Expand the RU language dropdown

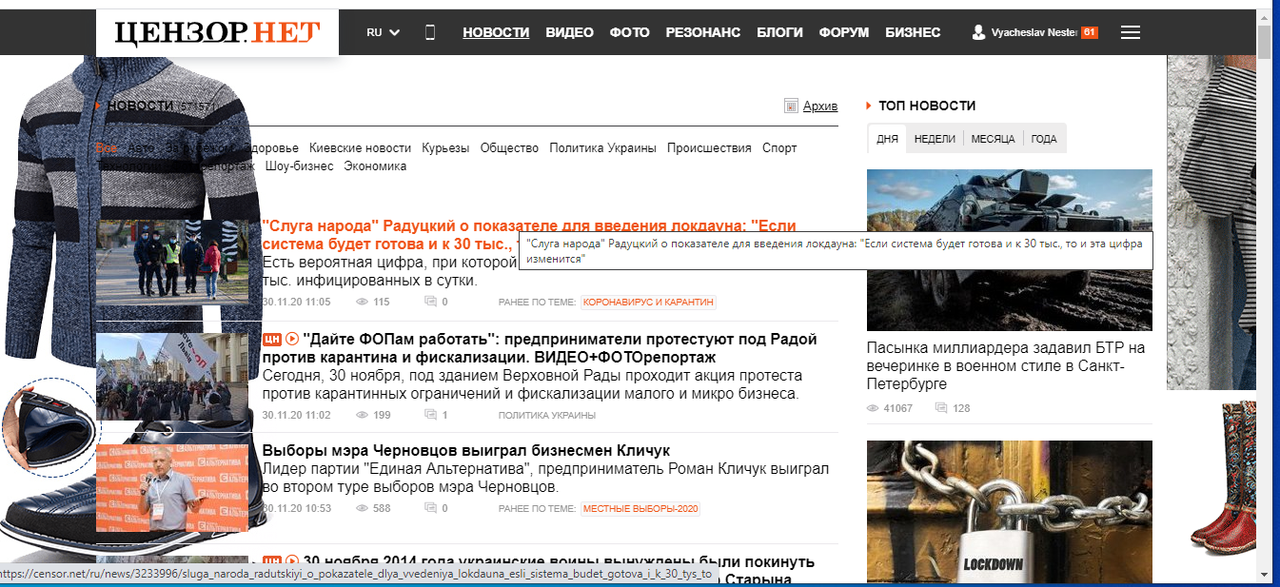click(x=383, y=32)
